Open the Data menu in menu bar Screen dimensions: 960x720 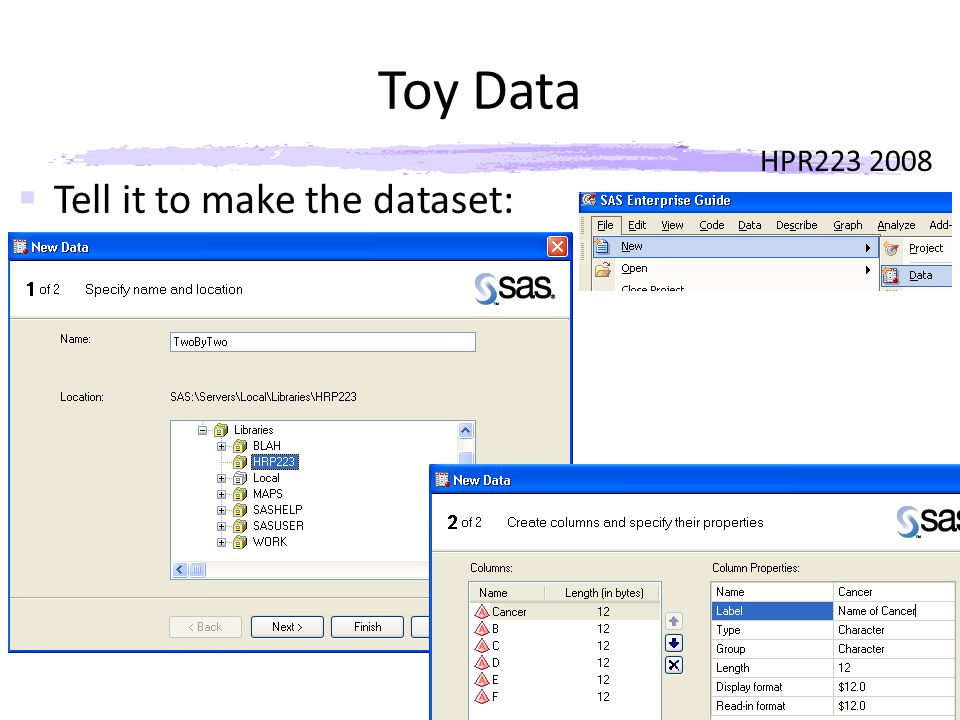point(749,225)
